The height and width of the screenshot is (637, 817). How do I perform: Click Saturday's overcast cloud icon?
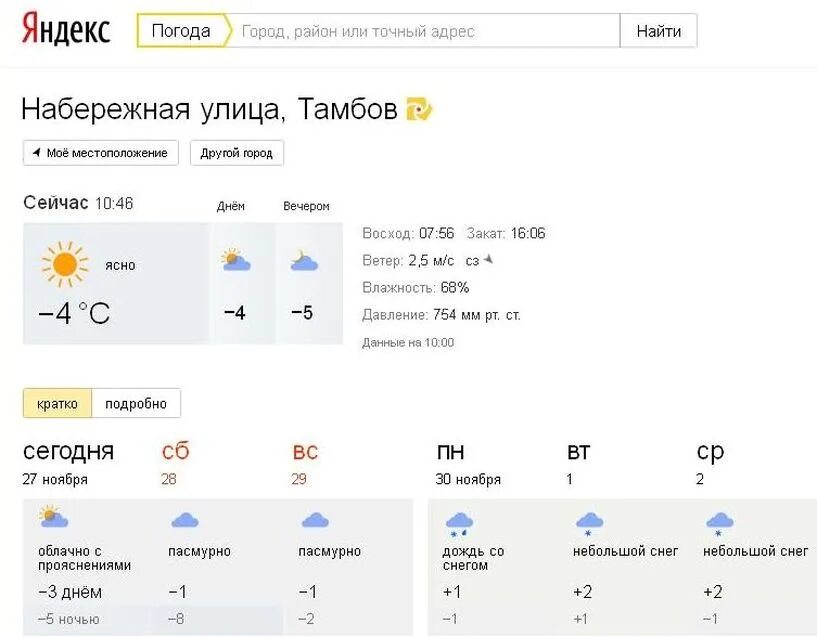[184, 520]
